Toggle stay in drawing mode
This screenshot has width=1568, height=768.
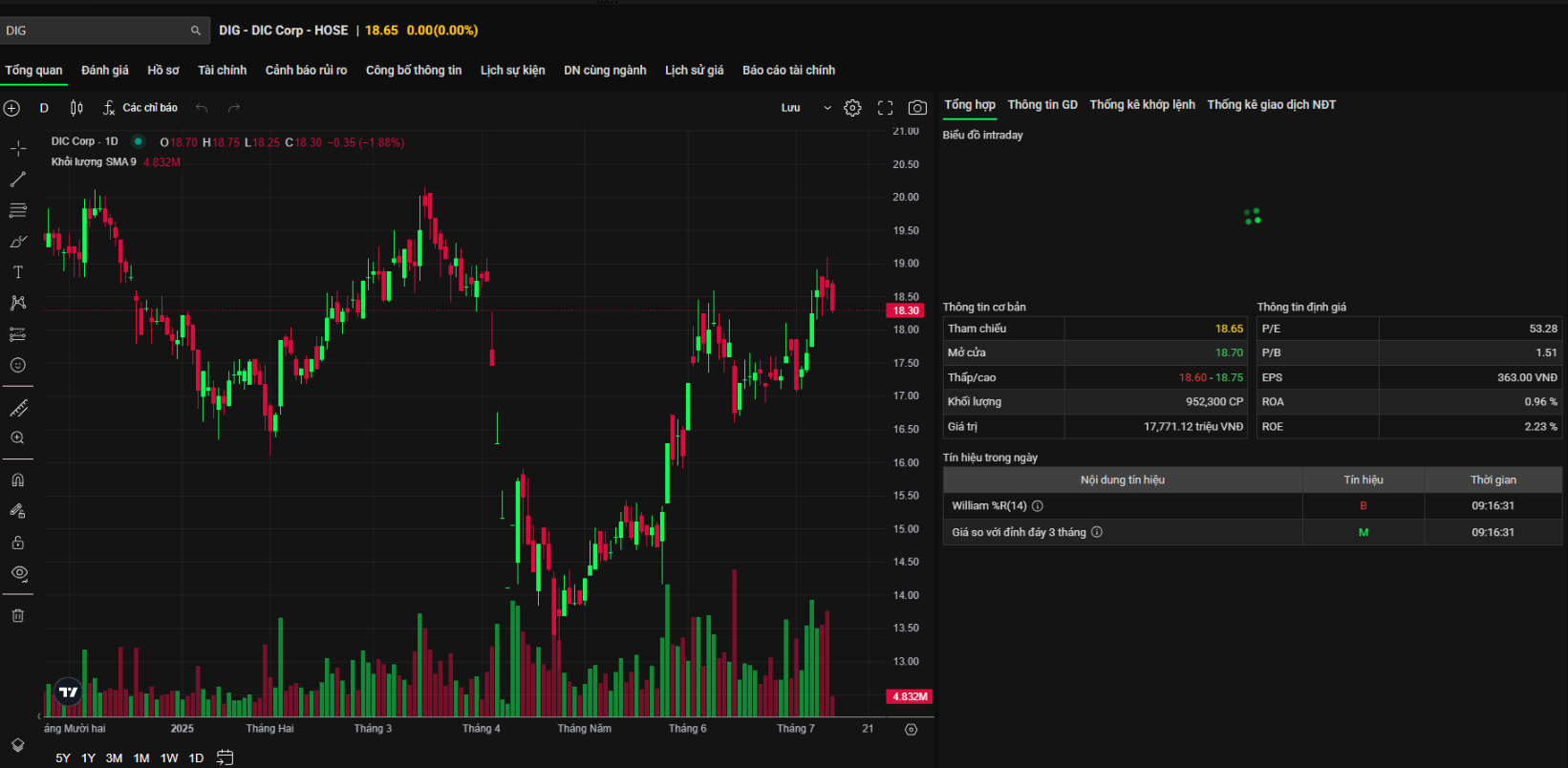(18, 511)
